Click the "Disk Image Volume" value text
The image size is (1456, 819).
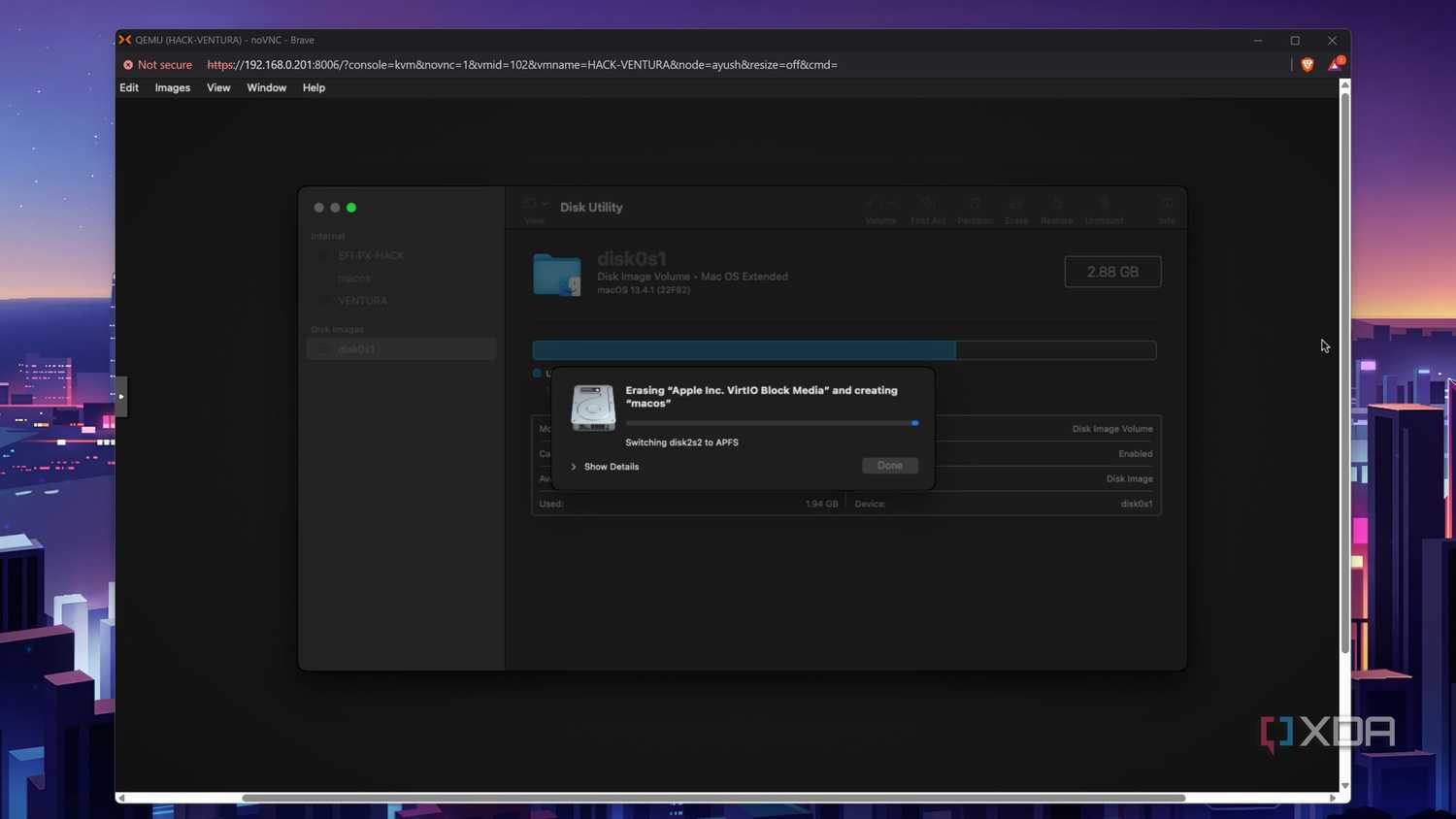pyautogui.click(x=1112, y=429)
